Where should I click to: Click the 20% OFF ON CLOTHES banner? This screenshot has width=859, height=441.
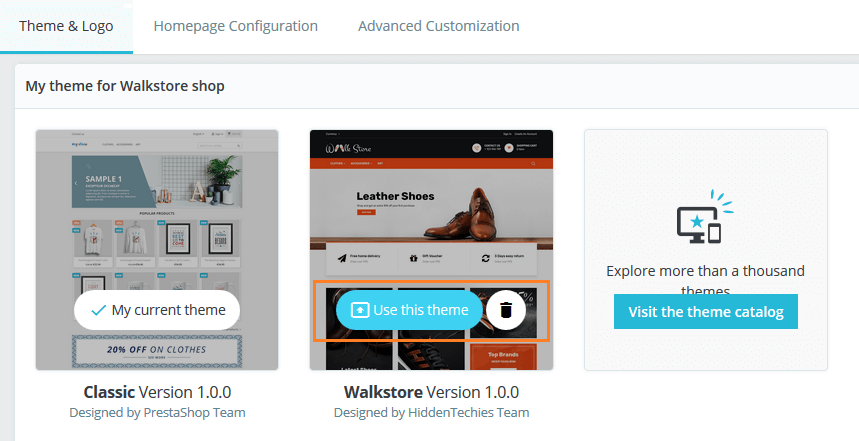point(157,351)
